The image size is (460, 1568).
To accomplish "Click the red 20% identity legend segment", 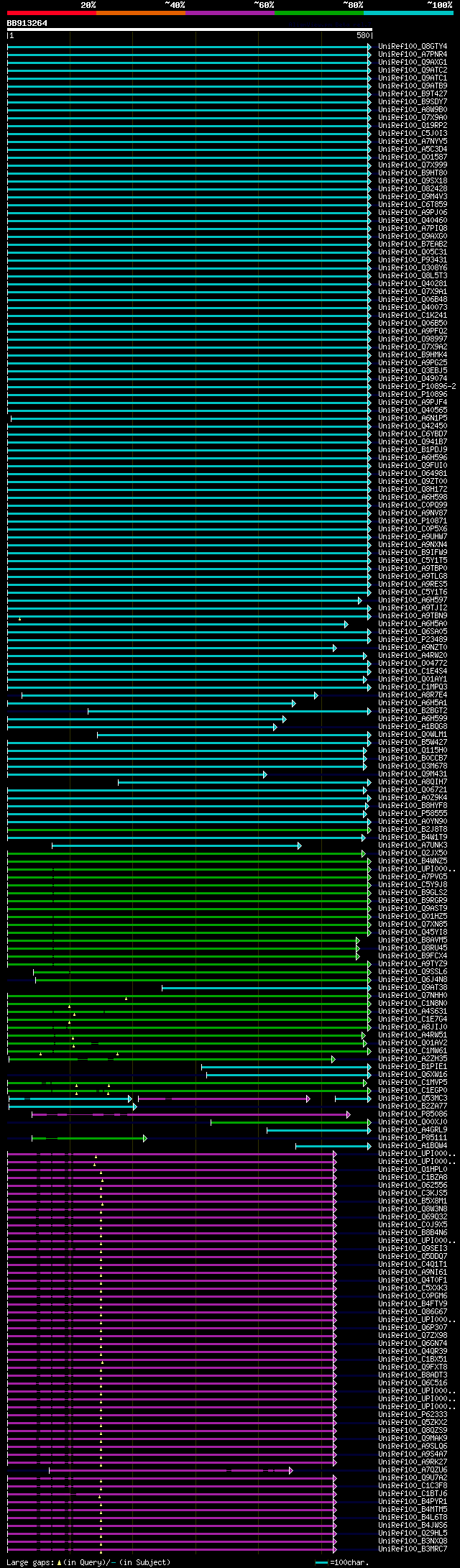I will 52,13.
